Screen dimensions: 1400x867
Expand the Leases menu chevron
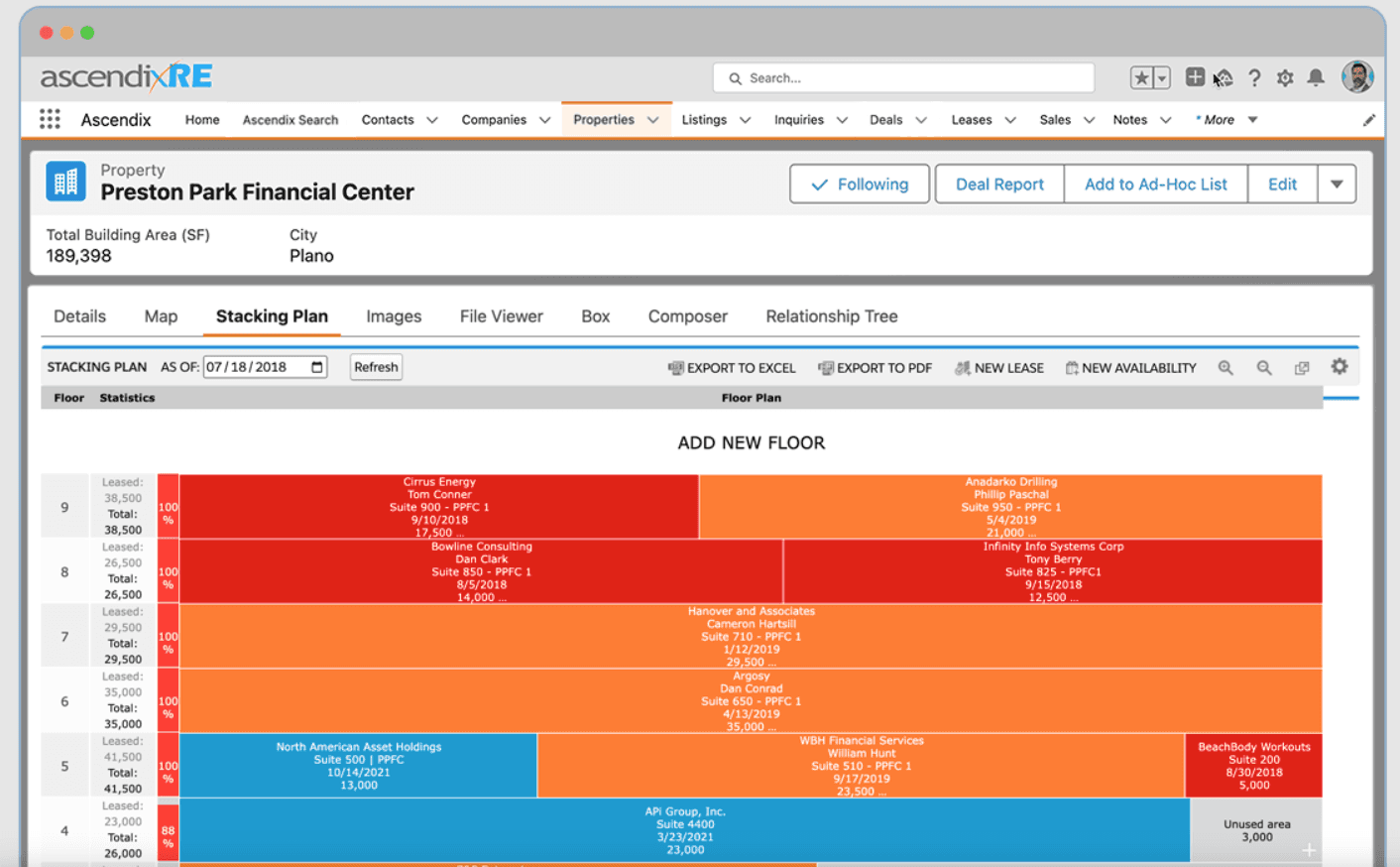[x=1010, y=120]
